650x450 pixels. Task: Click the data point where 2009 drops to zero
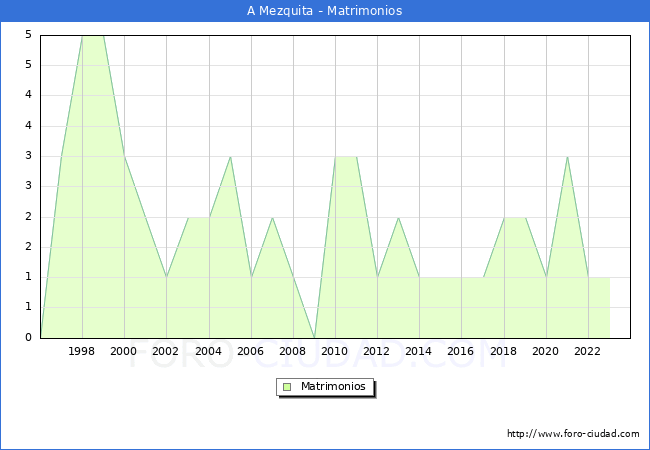314,337
